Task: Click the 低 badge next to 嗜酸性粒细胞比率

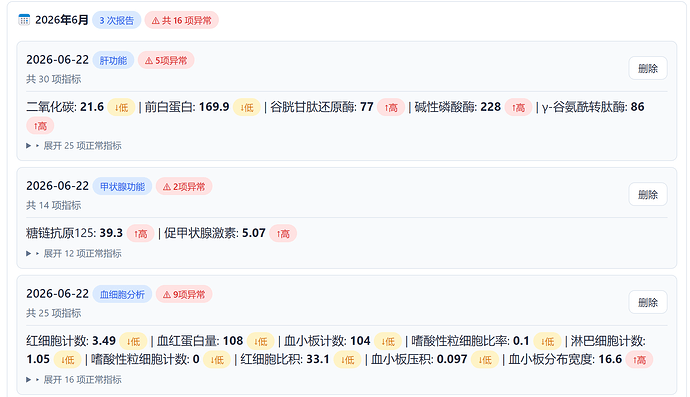Action: point(547,342)
